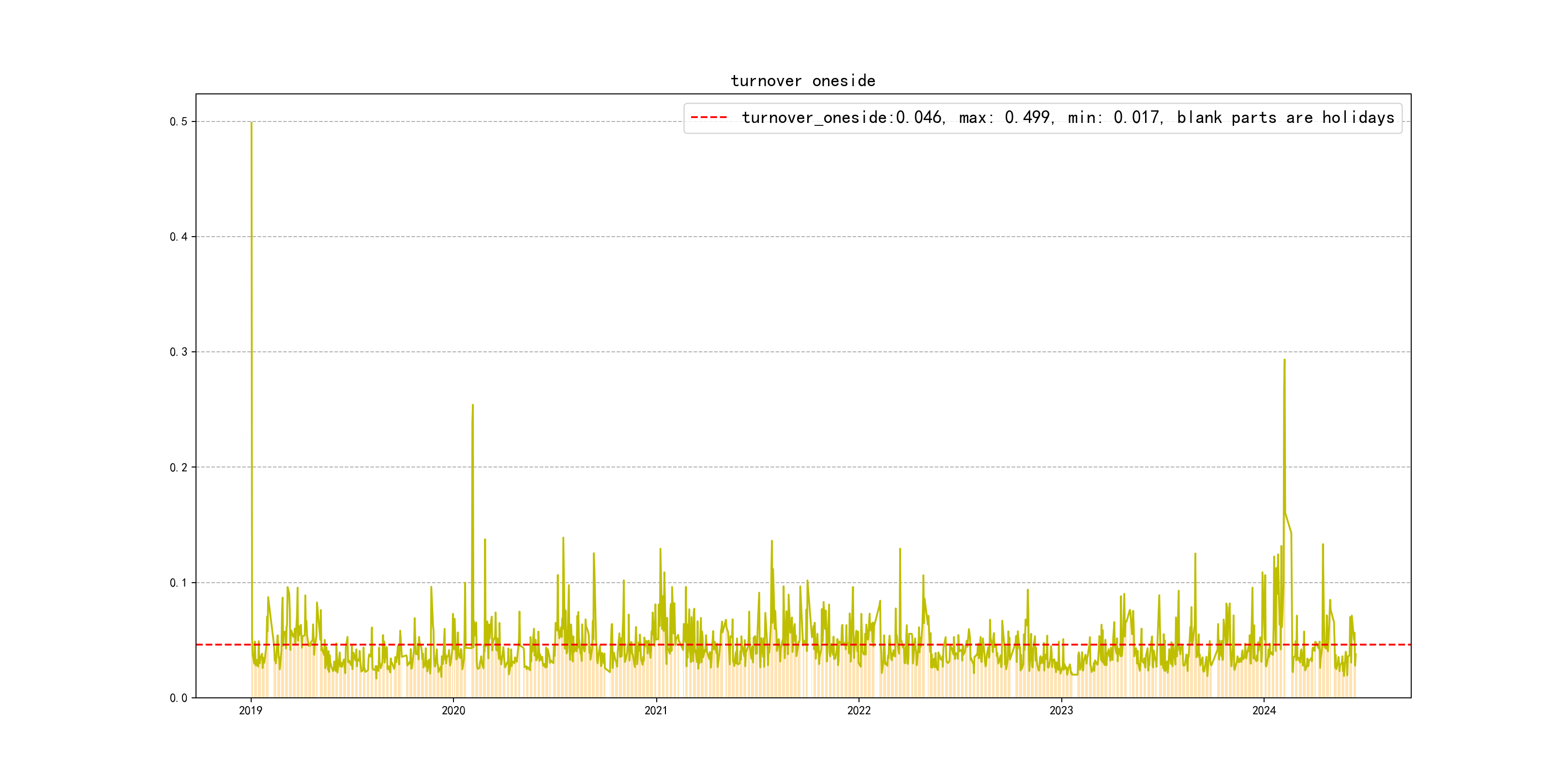The image size is (1568, 784).
Task: Click the 0.3 y-axis tick label
Action: (x=179, y=352)
